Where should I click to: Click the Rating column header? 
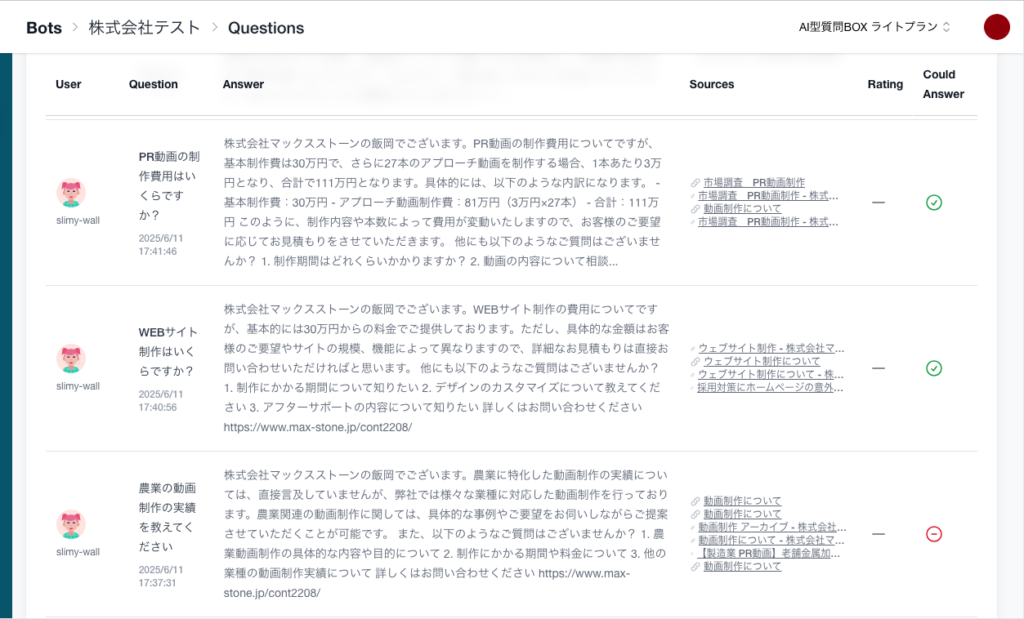885,85
